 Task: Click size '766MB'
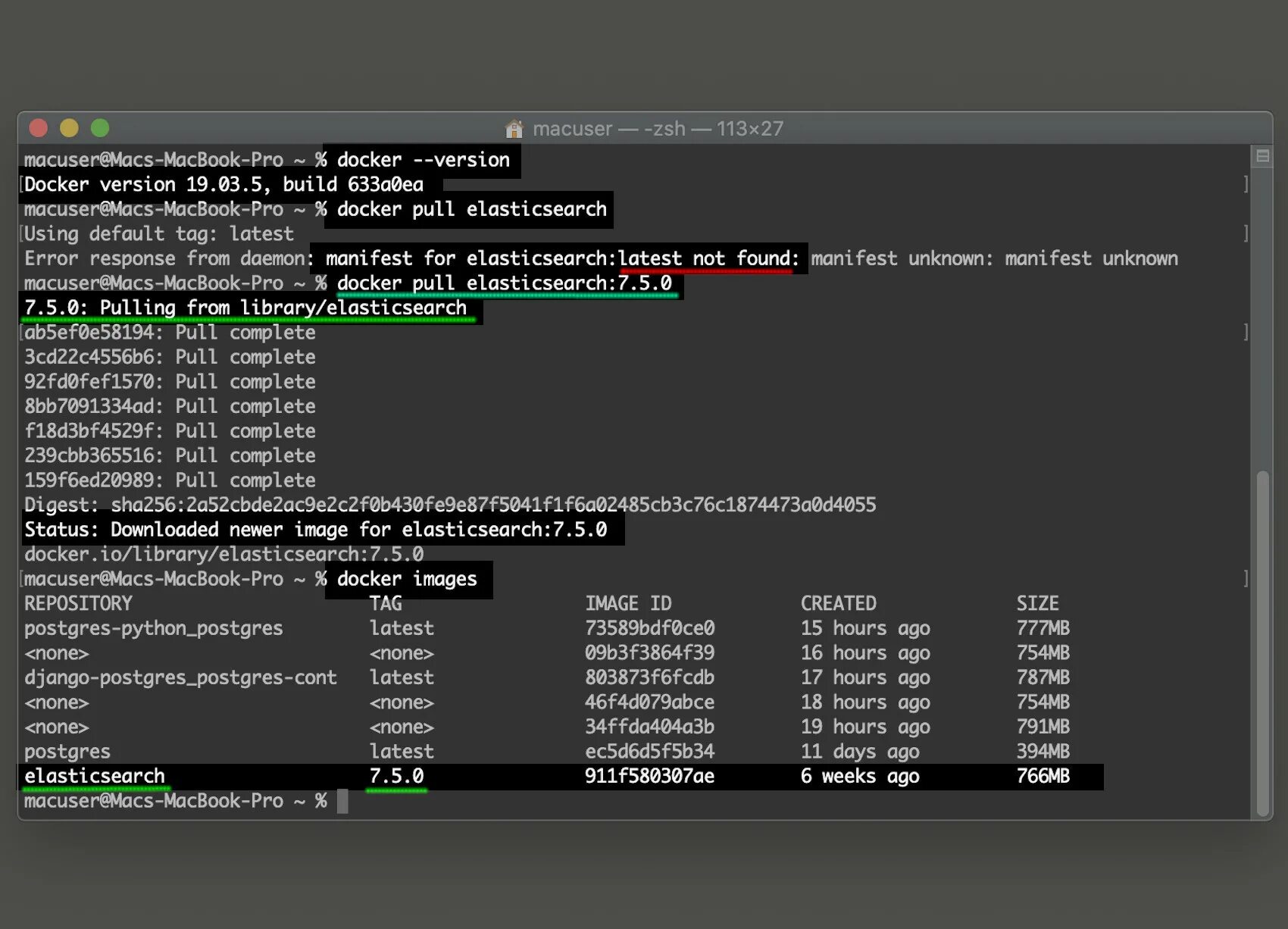point(1043,776)
